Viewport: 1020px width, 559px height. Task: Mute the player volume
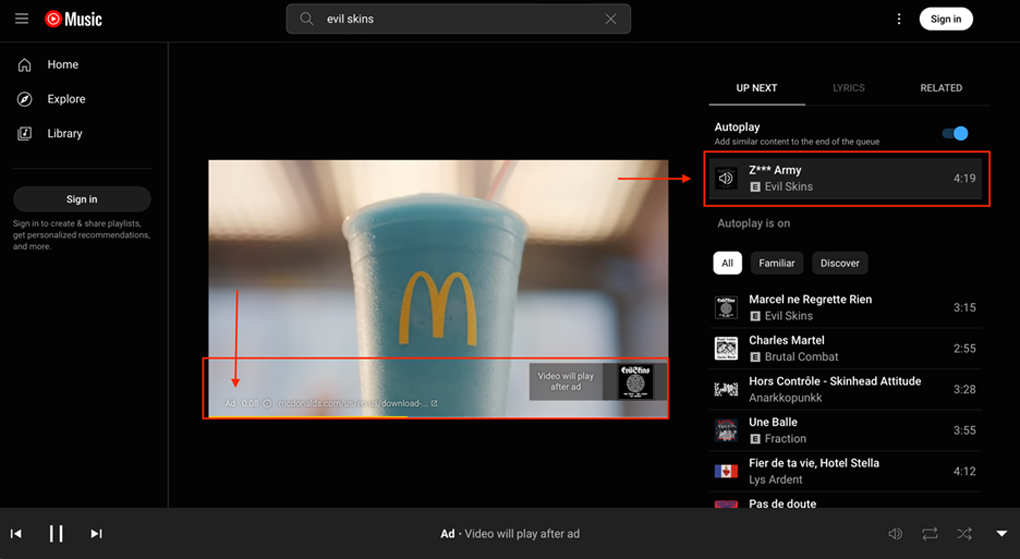(x=895, y=534)
